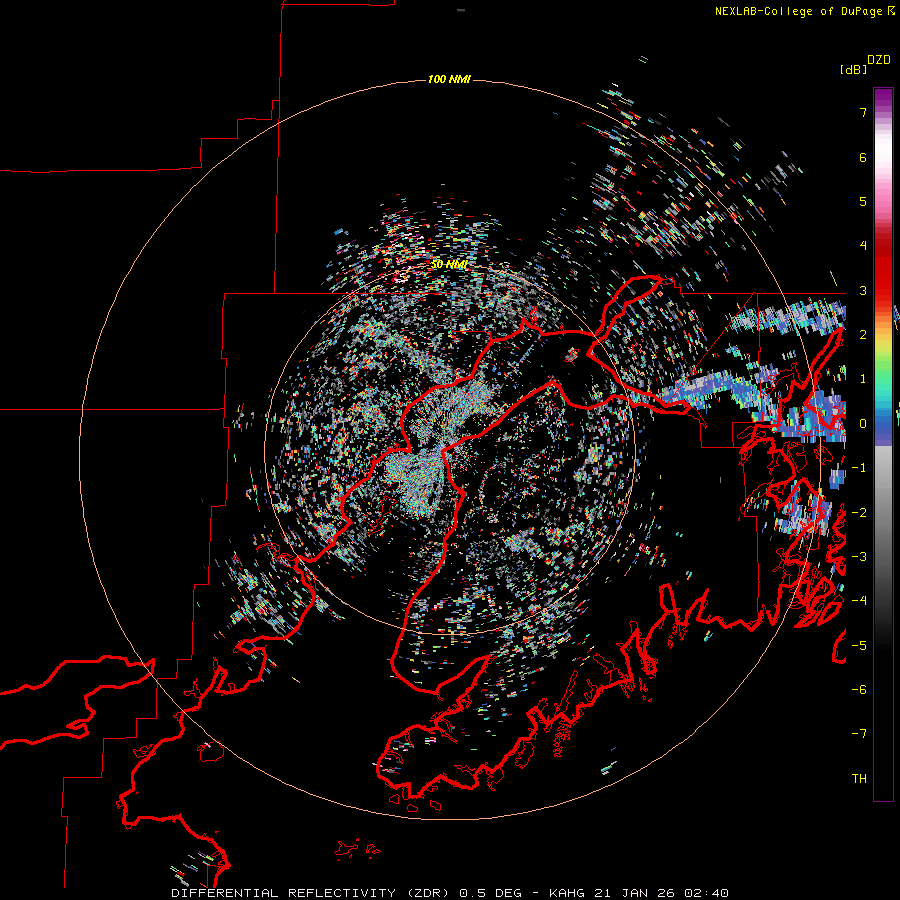Image resolution: width=900 pixels, height=900 pixels.
Task: Click the Differential Reflectivity (ZDR) title text
Action: pyautogui.click(x=313, y=893)
